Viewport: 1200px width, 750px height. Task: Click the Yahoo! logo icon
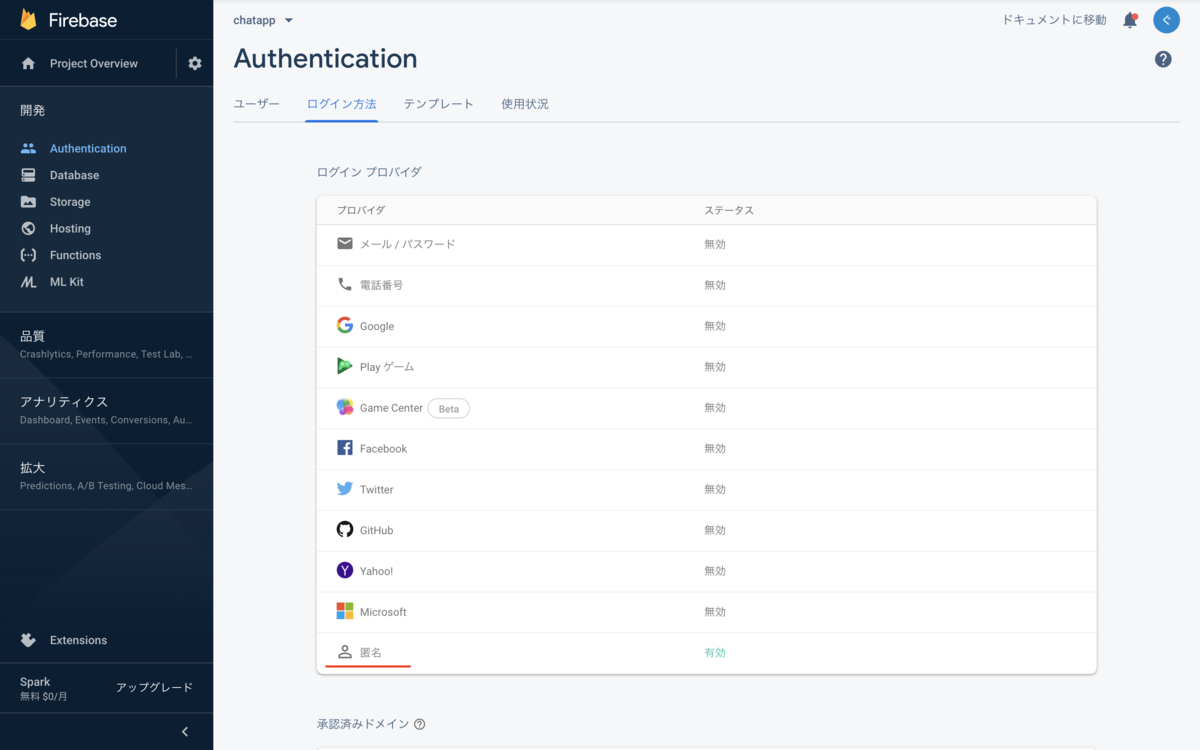(x=345, y=570)
